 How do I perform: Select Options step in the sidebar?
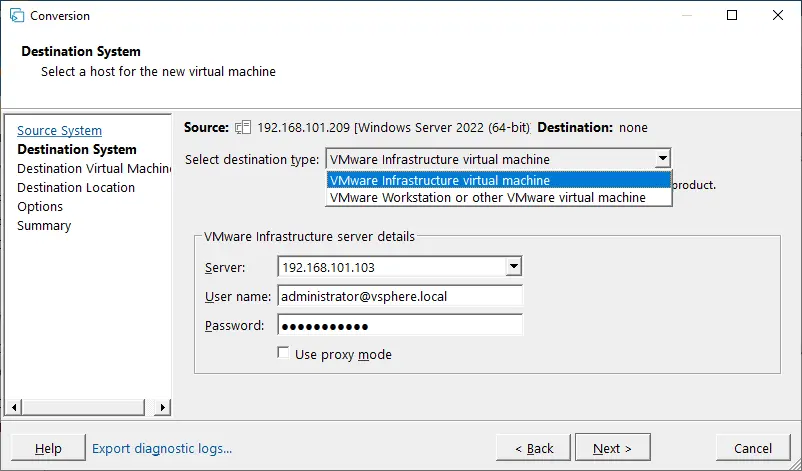coord(40,207)
